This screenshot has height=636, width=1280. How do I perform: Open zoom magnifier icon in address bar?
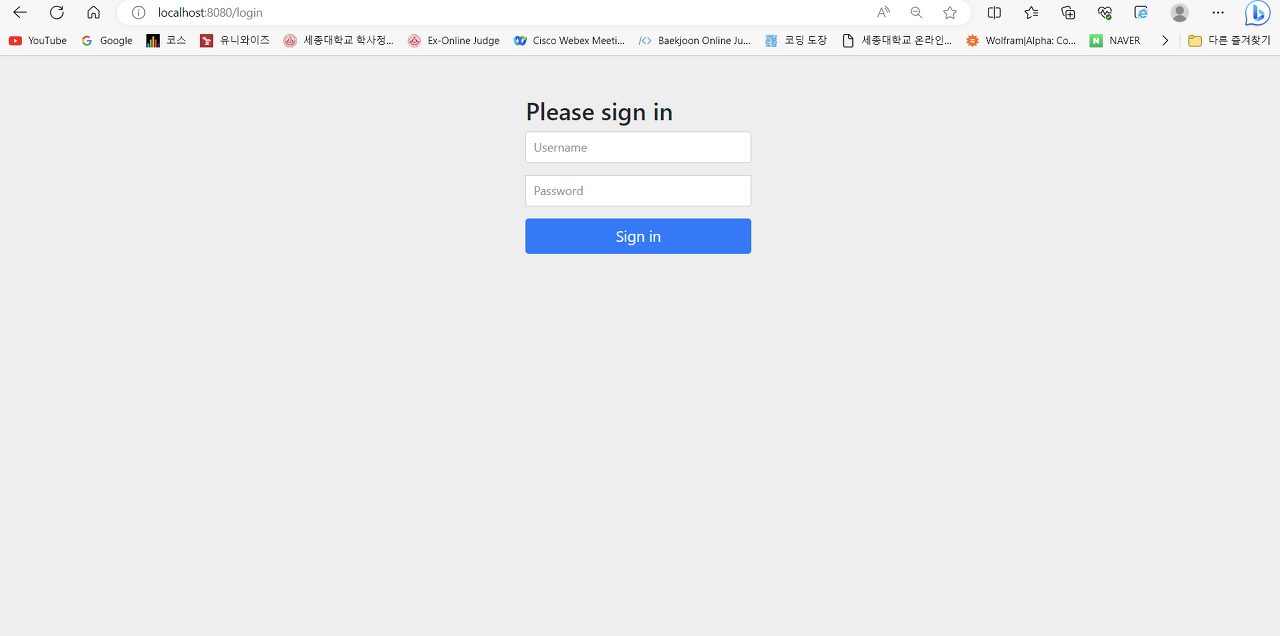click(x=916, y=13)
